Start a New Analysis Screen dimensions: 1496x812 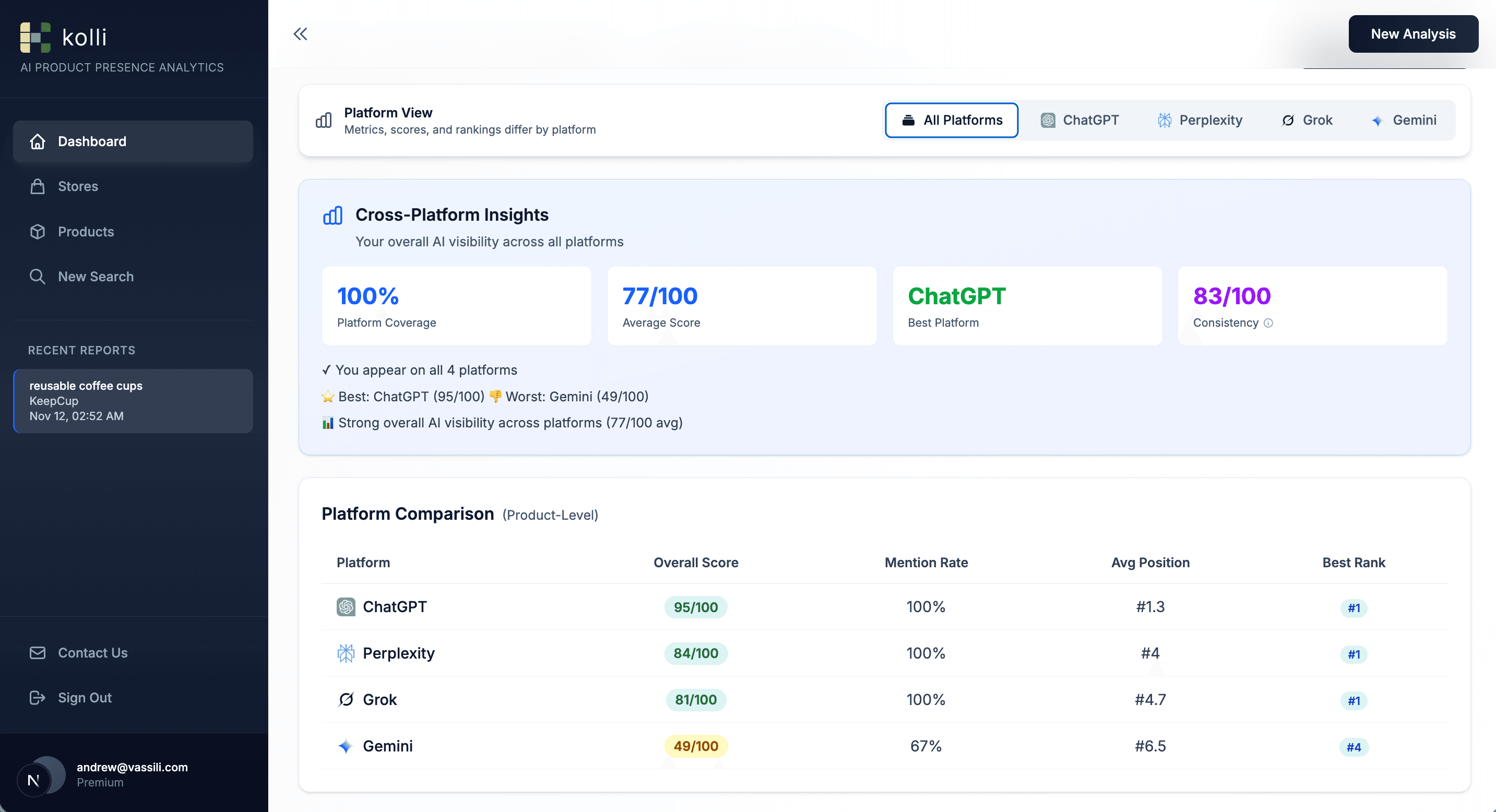[x=1414, y=34]
